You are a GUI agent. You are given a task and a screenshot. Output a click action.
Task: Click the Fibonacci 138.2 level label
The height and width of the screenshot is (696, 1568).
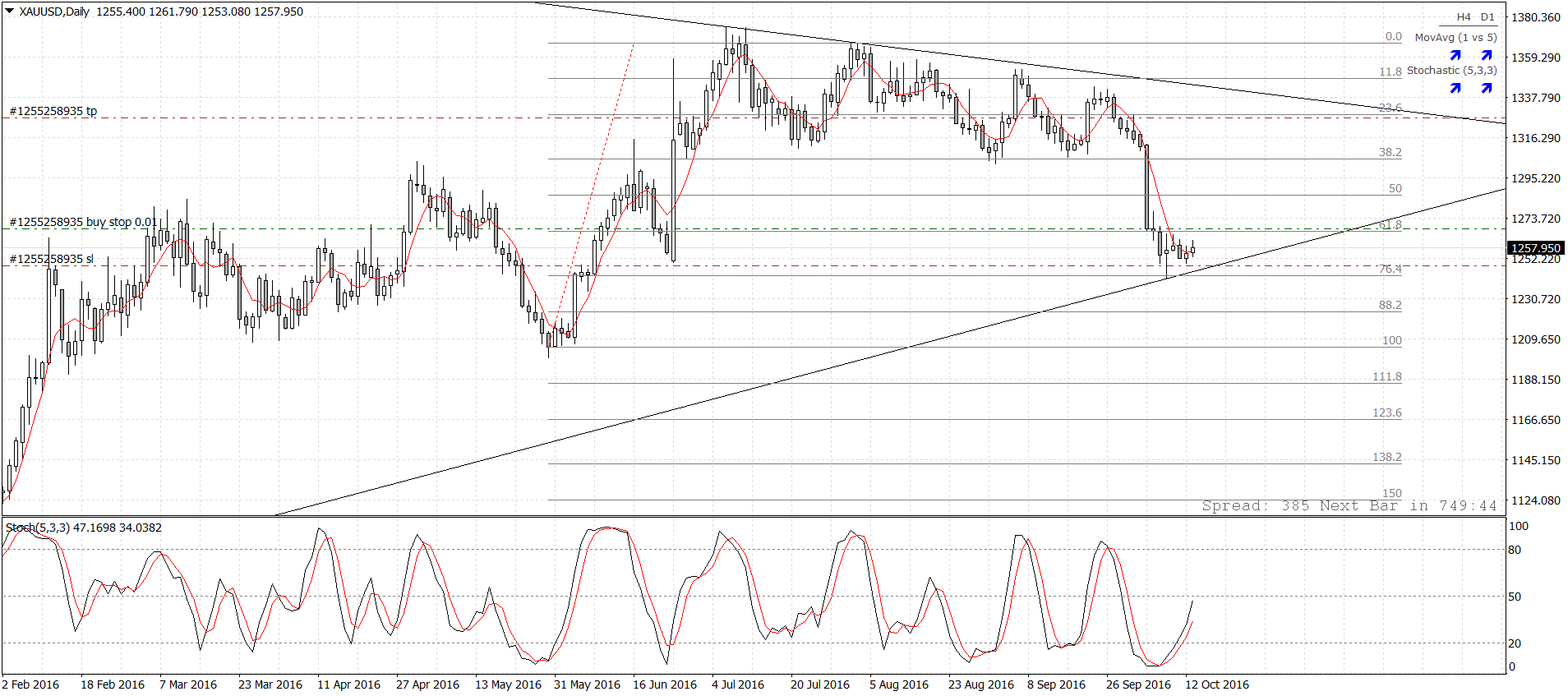tap(1386, 457)
